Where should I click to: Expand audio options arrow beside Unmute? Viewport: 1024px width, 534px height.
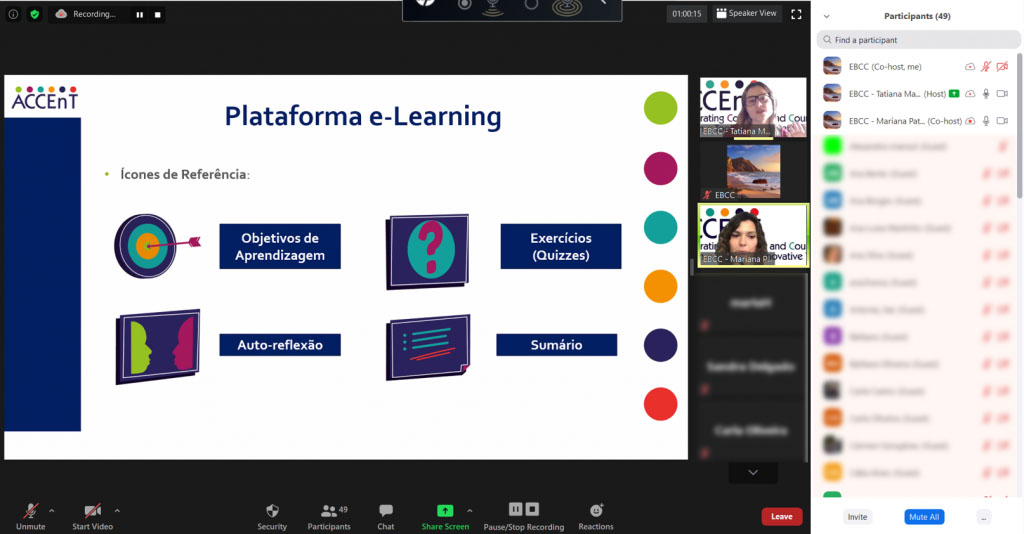click(52, 510)
